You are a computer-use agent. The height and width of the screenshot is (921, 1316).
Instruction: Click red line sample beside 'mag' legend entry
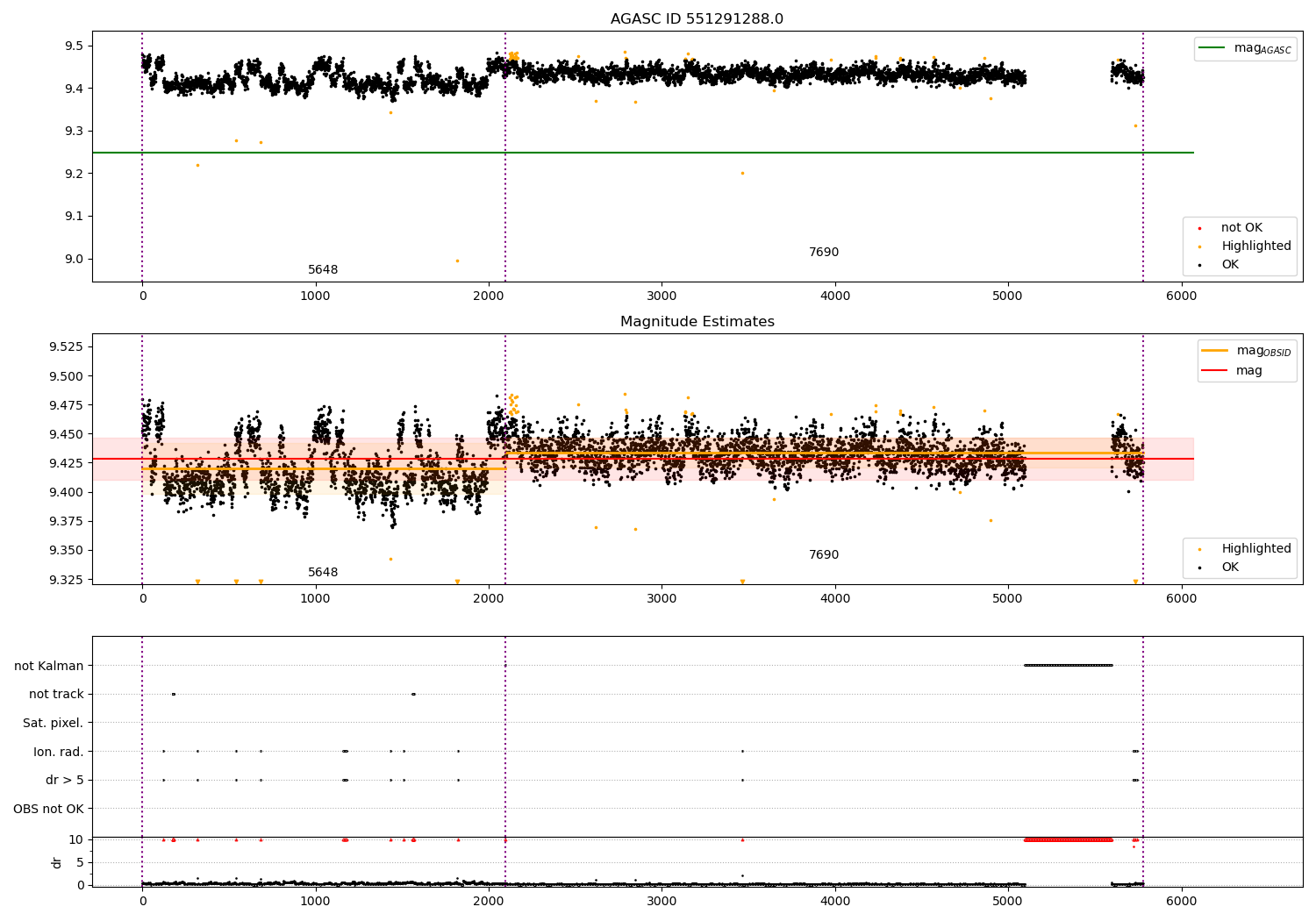(1215, 371)
